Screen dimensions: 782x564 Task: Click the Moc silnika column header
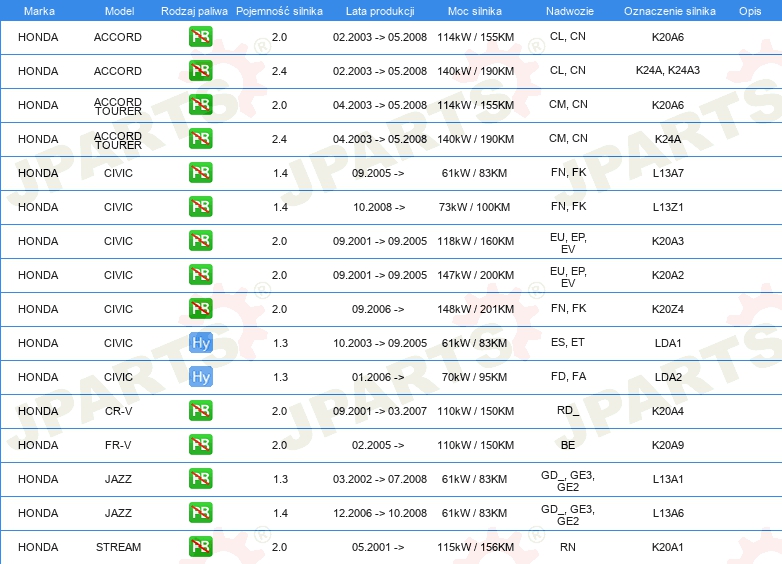point(475,11)
